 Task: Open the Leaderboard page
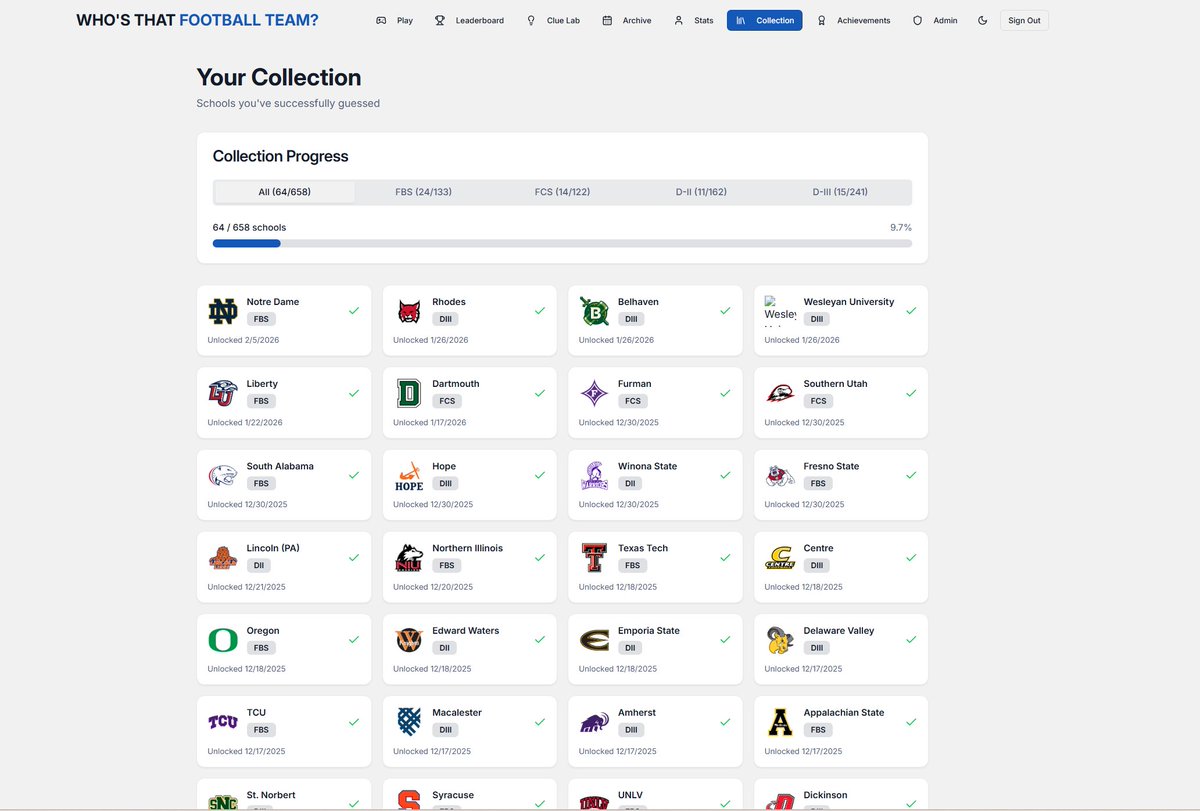click(x=469, y=20)
